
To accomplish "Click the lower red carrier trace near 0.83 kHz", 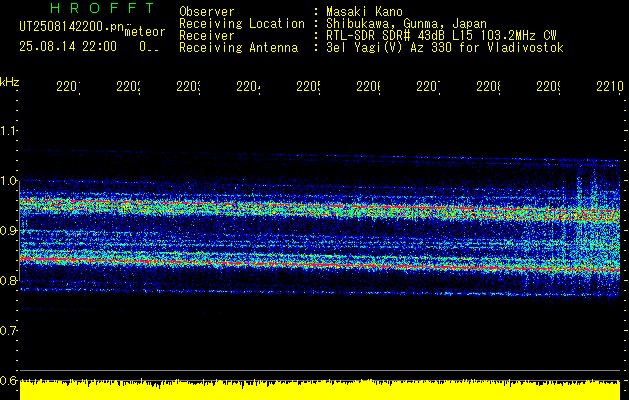I will tap(320, 265).
